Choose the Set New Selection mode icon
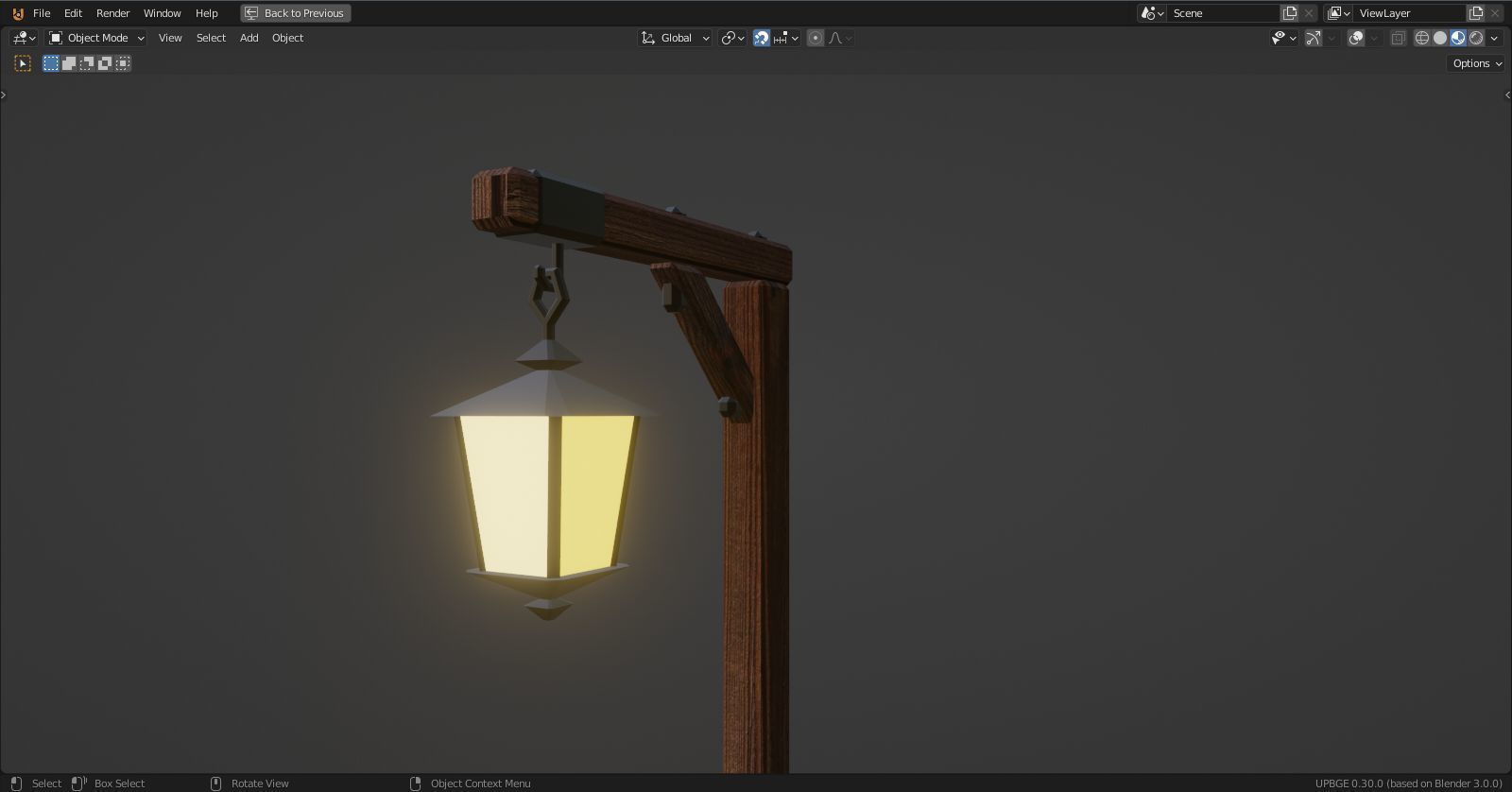The height and width of the screenshot is (792, 1512). pyautogui.click(x=51, y=63)
